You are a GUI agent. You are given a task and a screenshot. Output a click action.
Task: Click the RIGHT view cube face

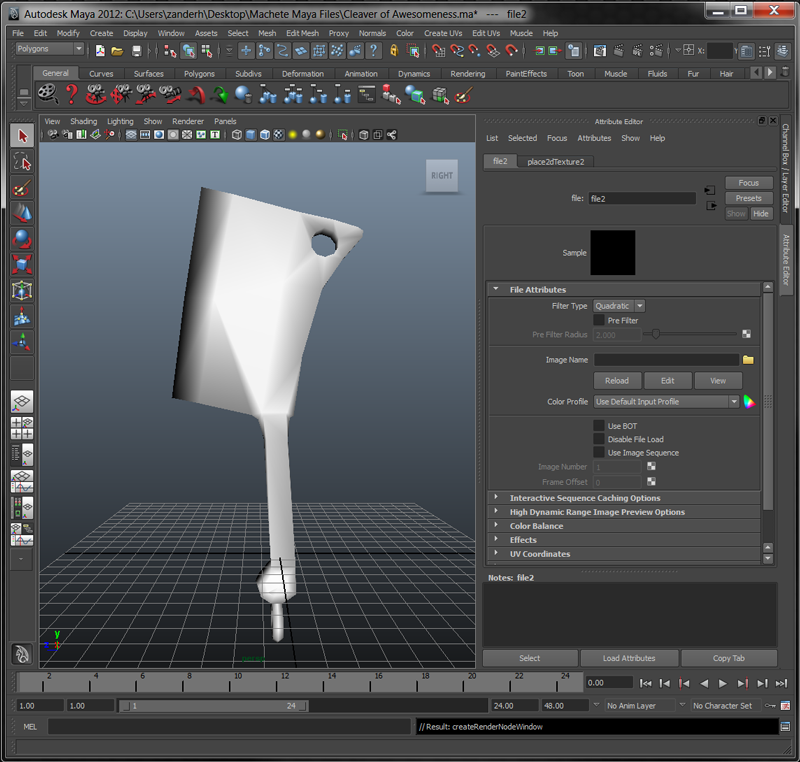(x=441, y=176)
